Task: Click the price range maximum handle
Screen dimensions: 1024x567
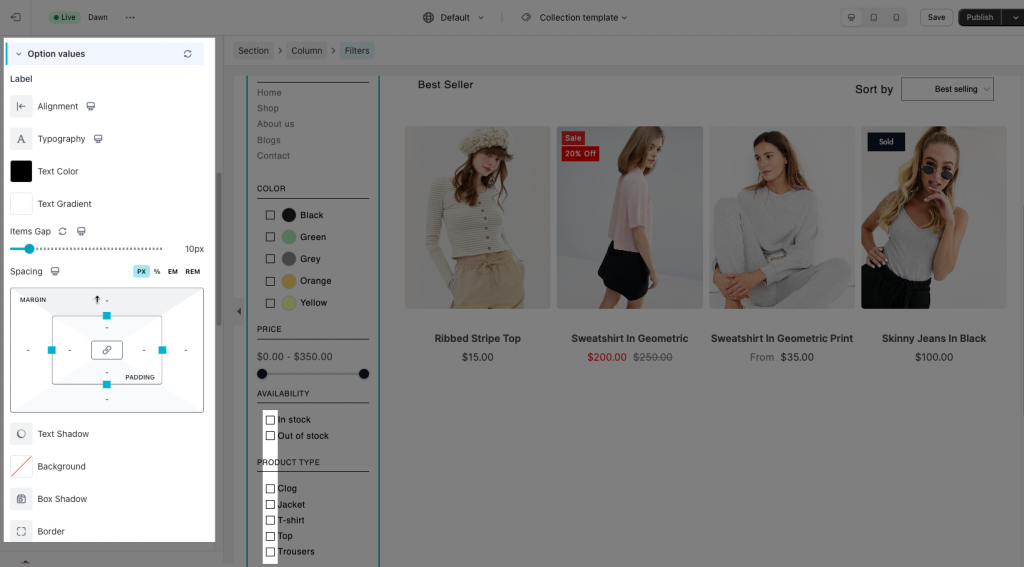Action: [364, 374]
